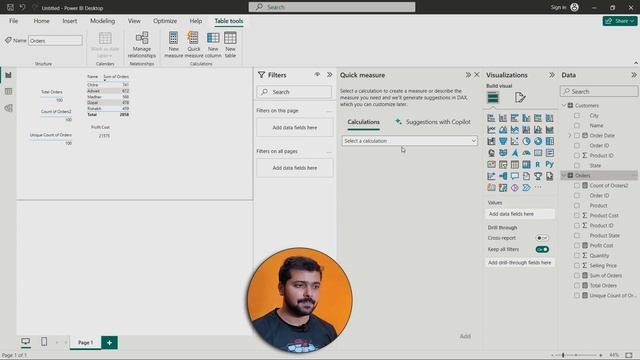Image resolution: width=640 pixels, height=360 pixels.
Task: Collapse the Filters pane
Action: [x=329, y=75]
